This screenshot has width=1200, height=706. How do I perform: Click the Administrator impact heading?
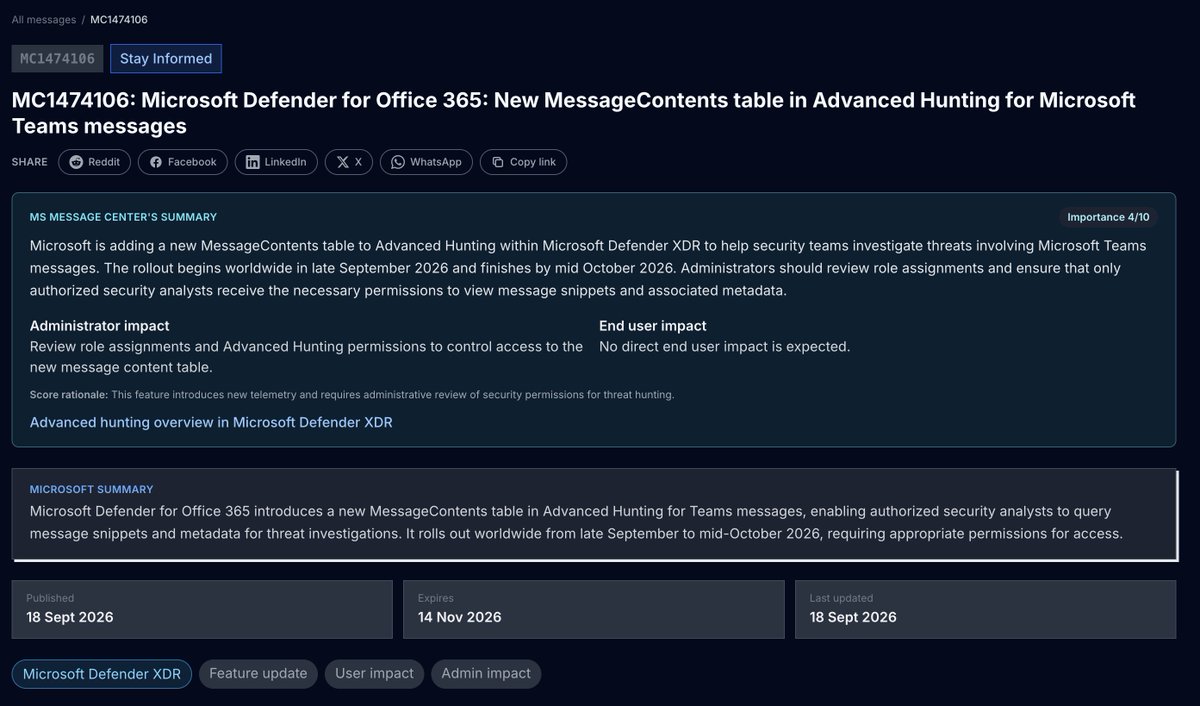[x=100, y=326]
